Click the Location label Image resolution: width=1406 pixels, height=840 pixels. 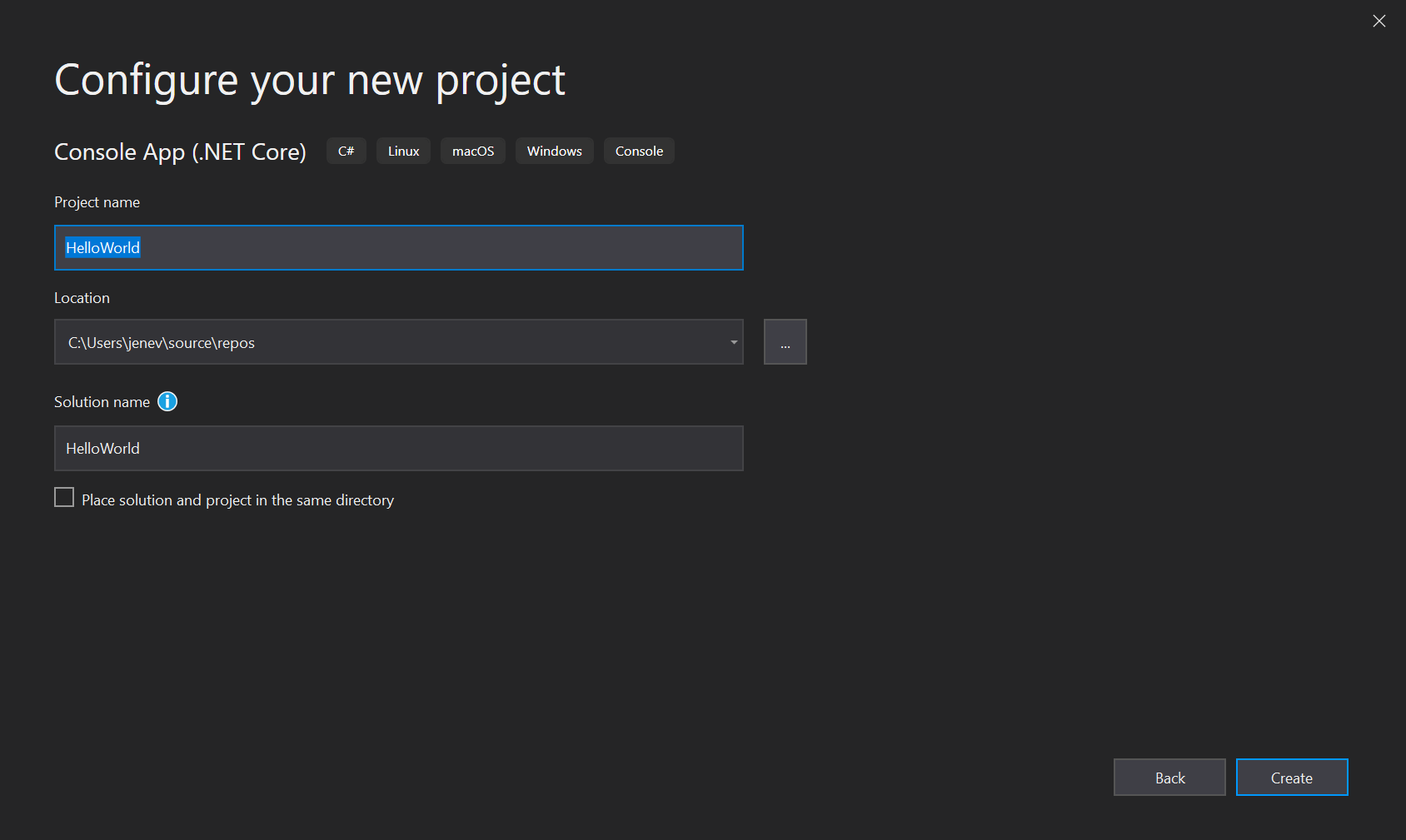point(82,298)
